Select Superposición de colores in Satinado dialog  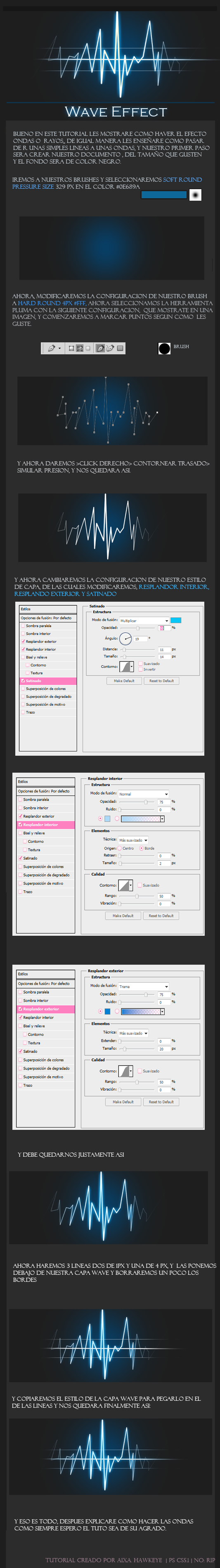click(x=48, y=688)
